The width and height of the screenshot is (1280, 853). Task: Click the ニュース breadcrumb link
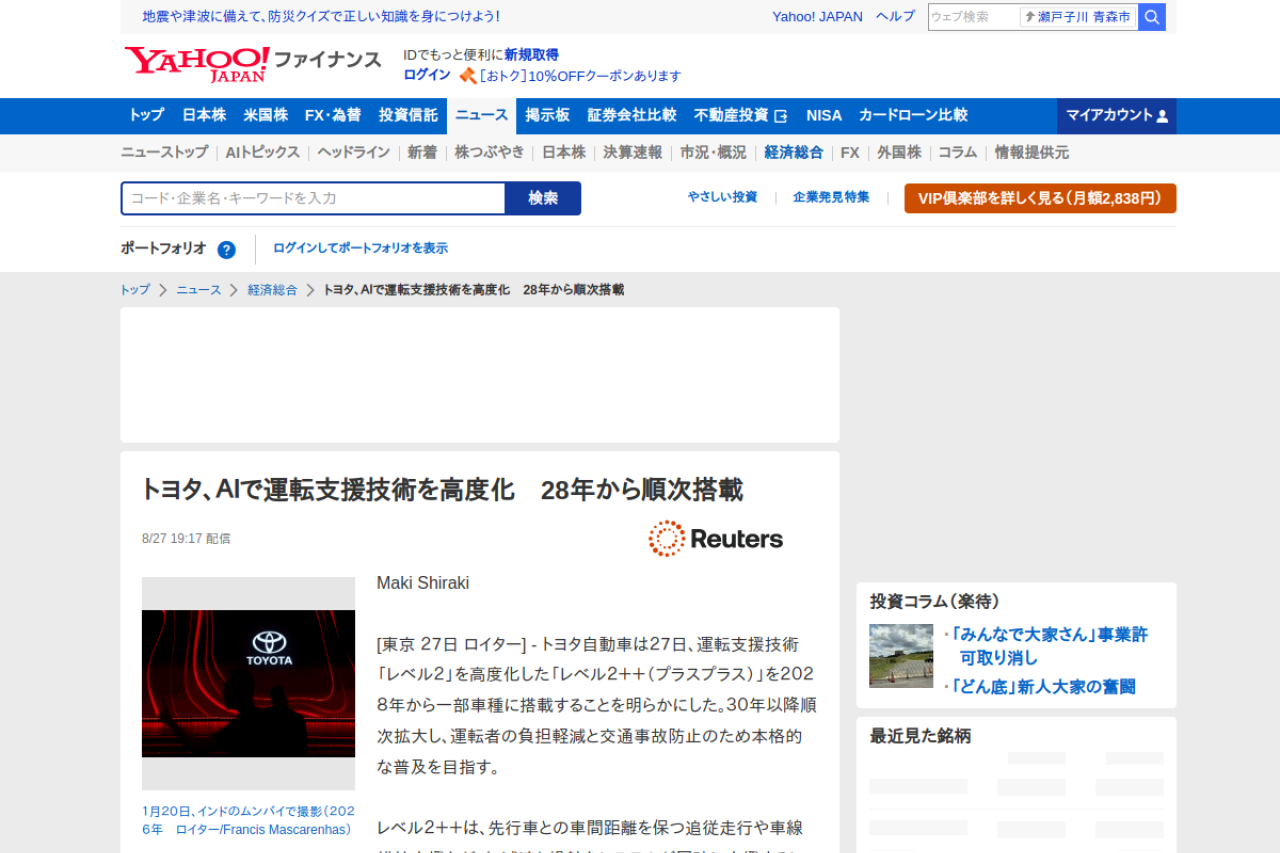tap(199, 290)
